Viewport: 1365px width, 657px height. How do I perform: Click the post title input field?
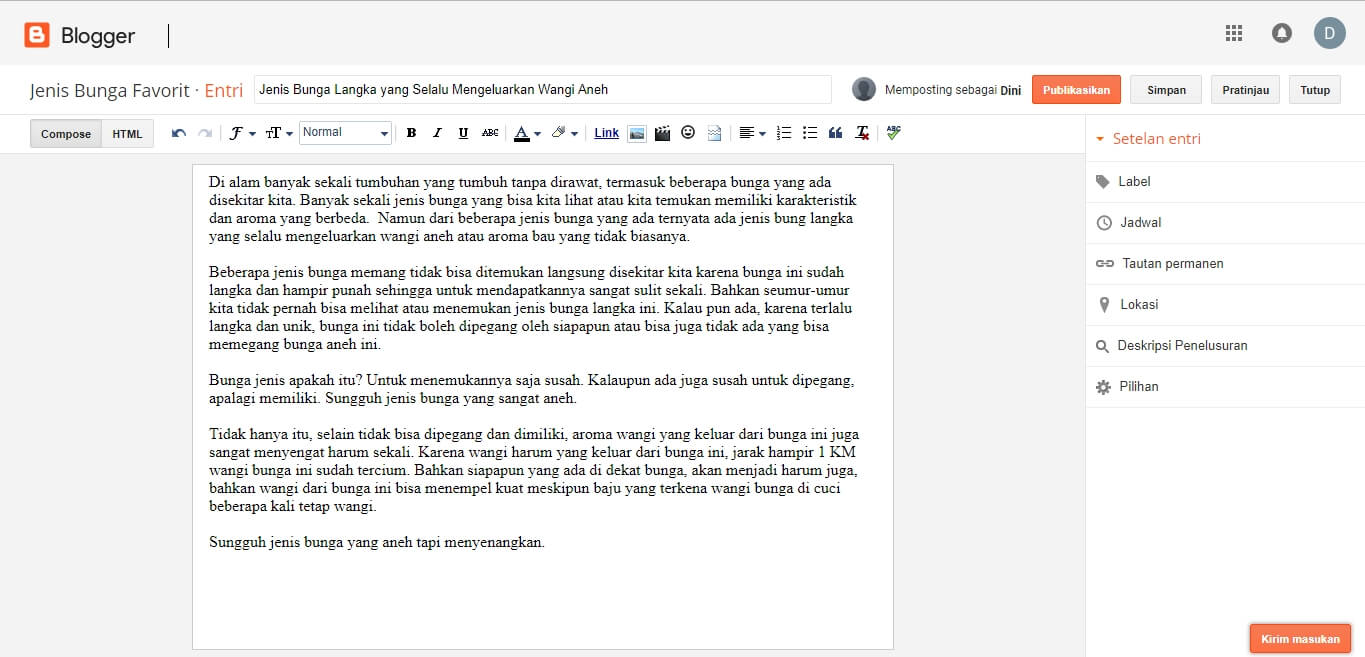[543, 89]
